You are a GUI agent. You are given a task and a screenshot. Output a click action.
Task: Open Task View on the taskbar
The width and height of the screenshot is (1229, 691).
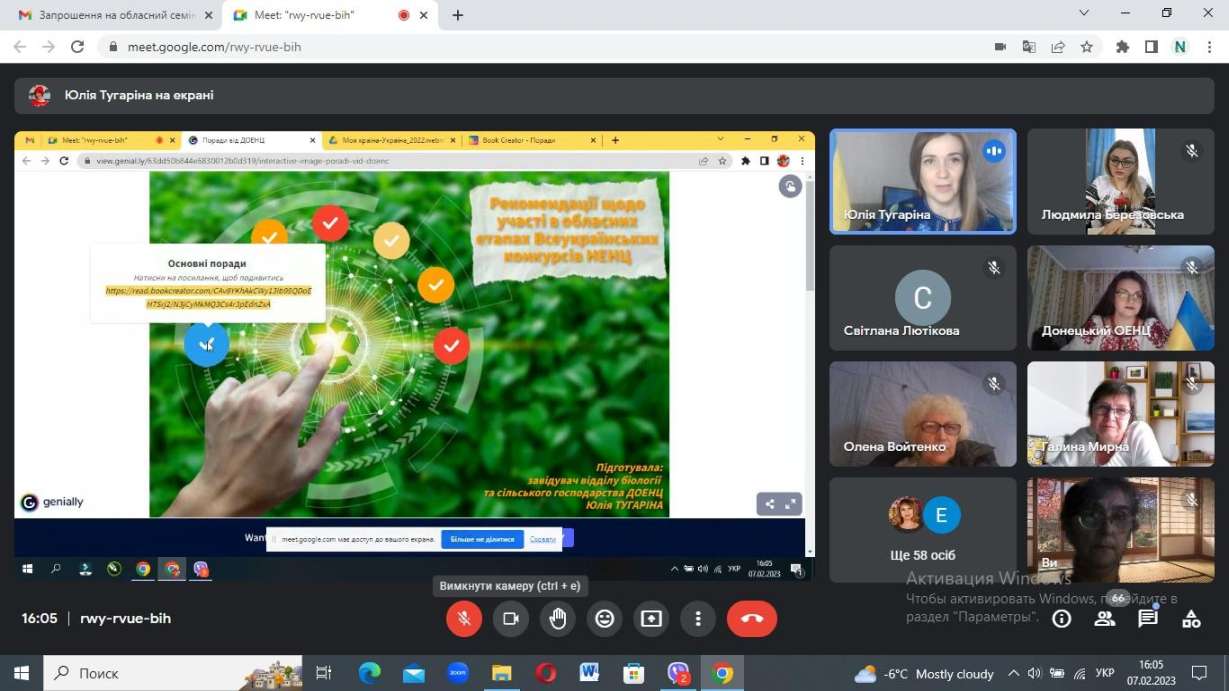click(323, 673)
